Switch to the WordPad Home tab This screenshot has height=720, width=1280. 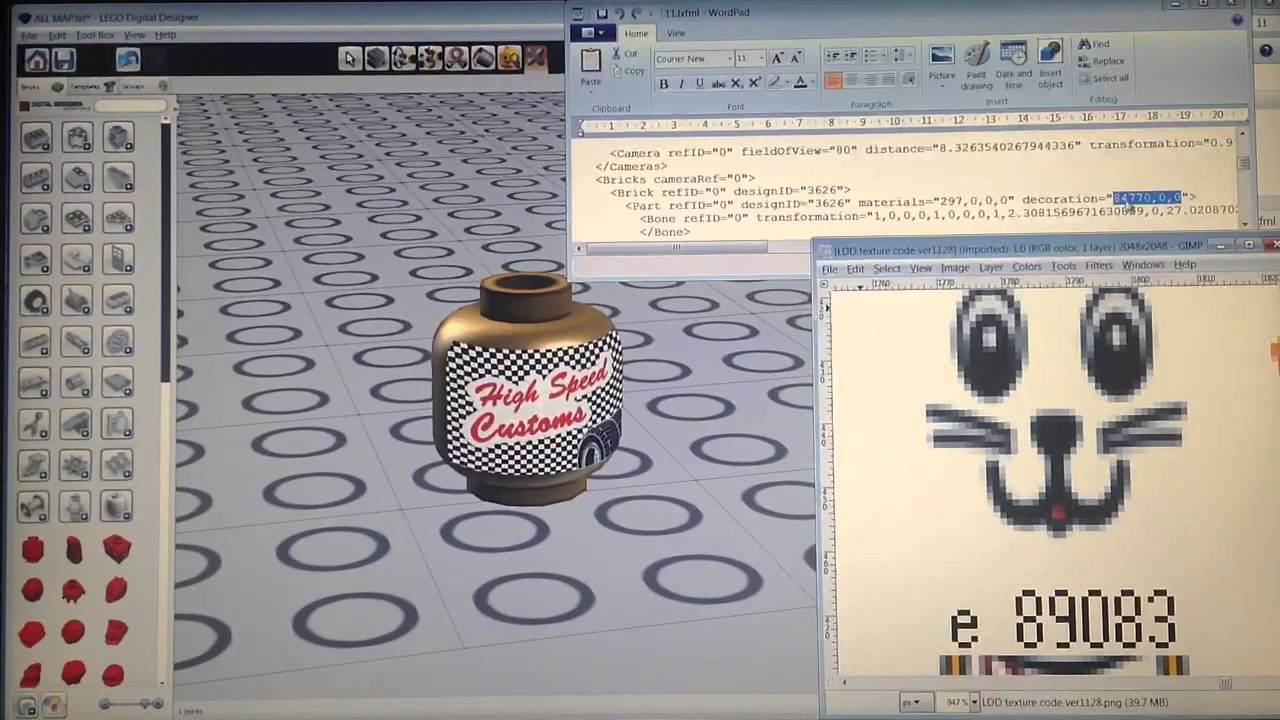coord(636,33)
